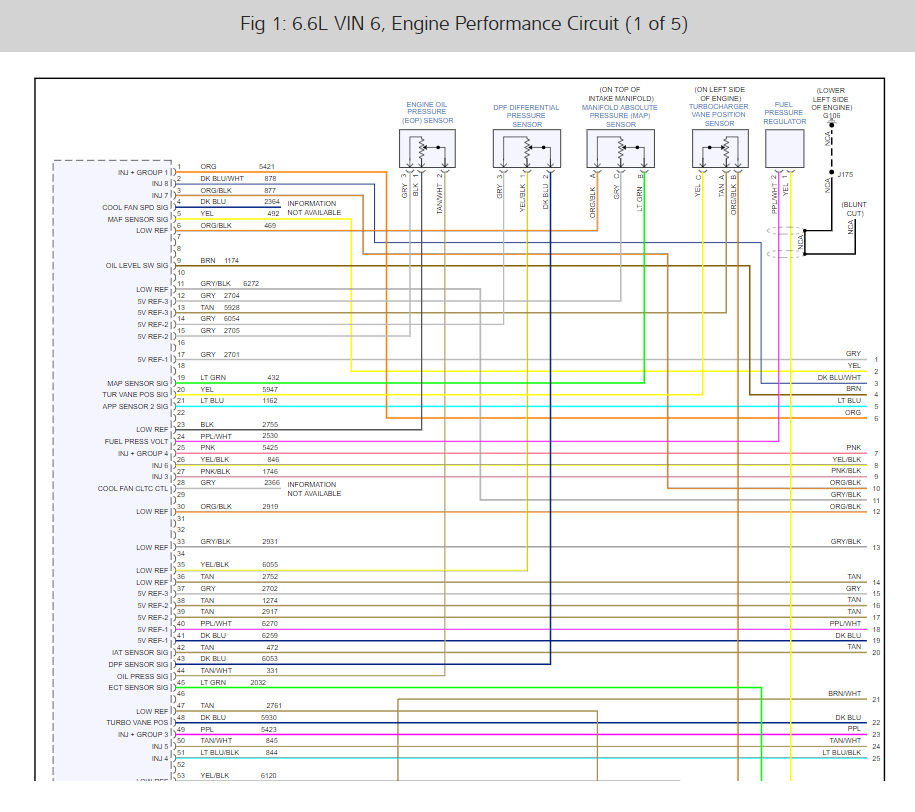Select the 'OIL LEVEL SW SIG' label

click(137, 266)
